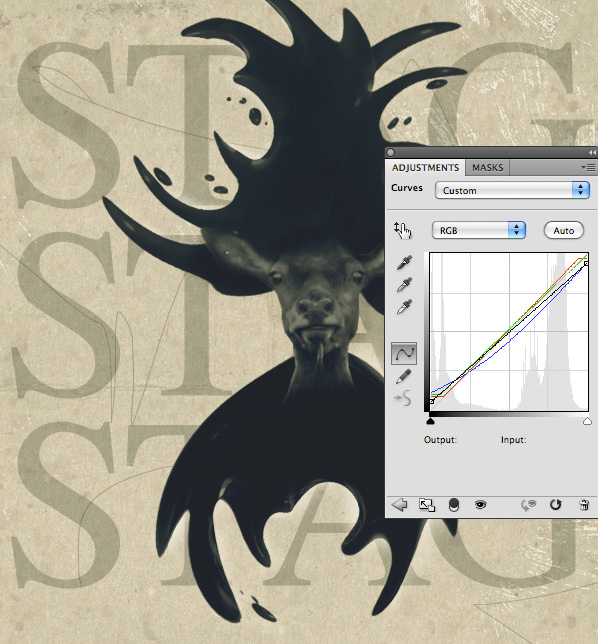Select curve point at bottom left
The height and width of the screenshot is (644, 598).
432,401
